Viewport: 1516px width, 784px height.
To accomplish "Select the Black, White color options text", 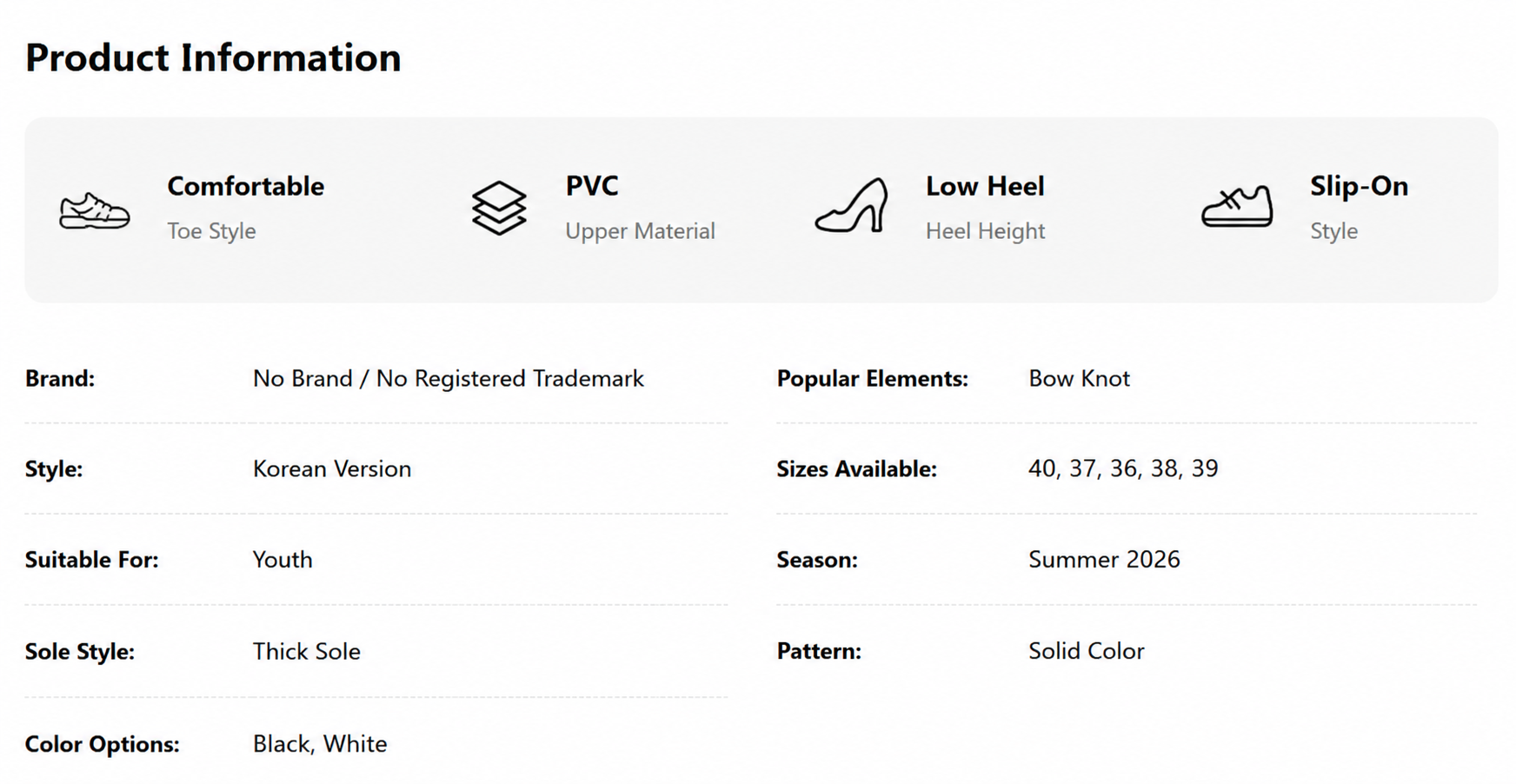I will point(320,744).
